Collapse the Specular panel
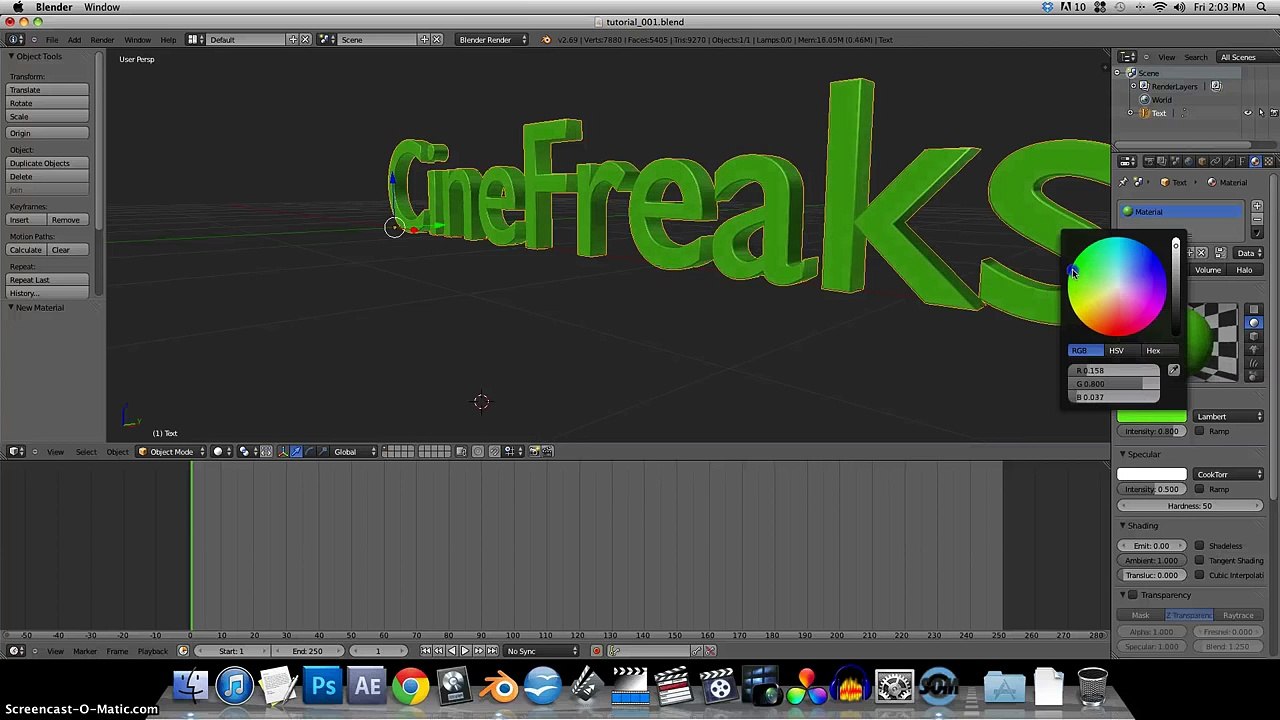Viewport: 1280px width, 720px height. pyautogui.click(x=1122, y=454)
